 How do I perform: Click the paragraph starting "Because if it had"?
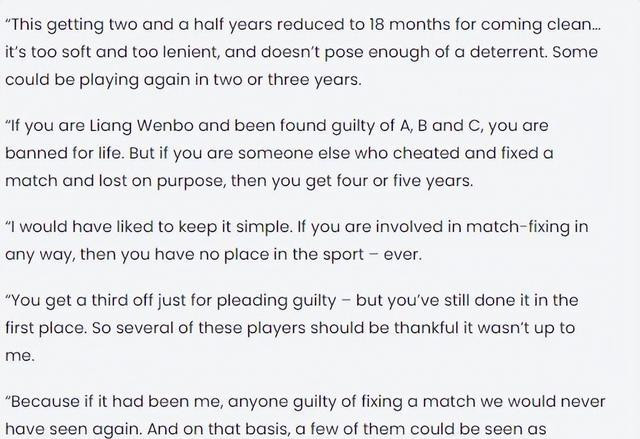(305, 415)
